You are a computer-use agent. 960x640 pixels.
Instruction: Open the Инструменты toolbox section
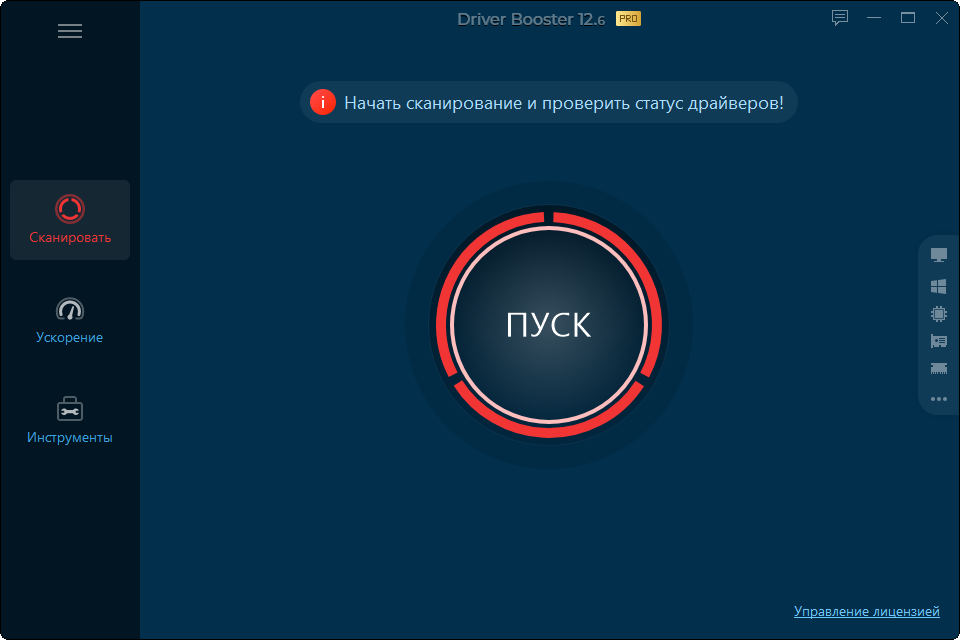(x=70, y=421)
